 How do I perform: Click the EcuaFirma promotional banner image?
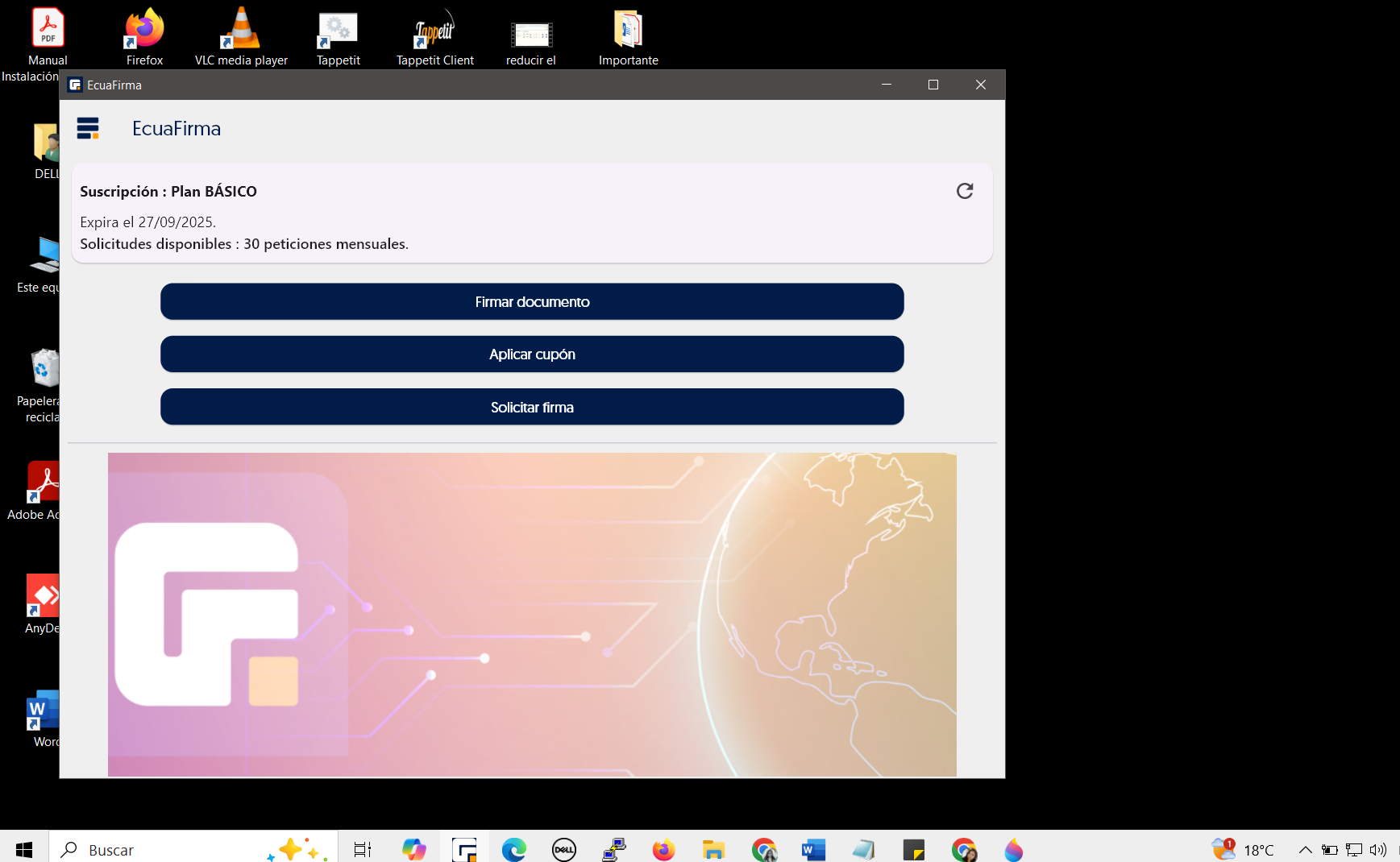point(532,615)
